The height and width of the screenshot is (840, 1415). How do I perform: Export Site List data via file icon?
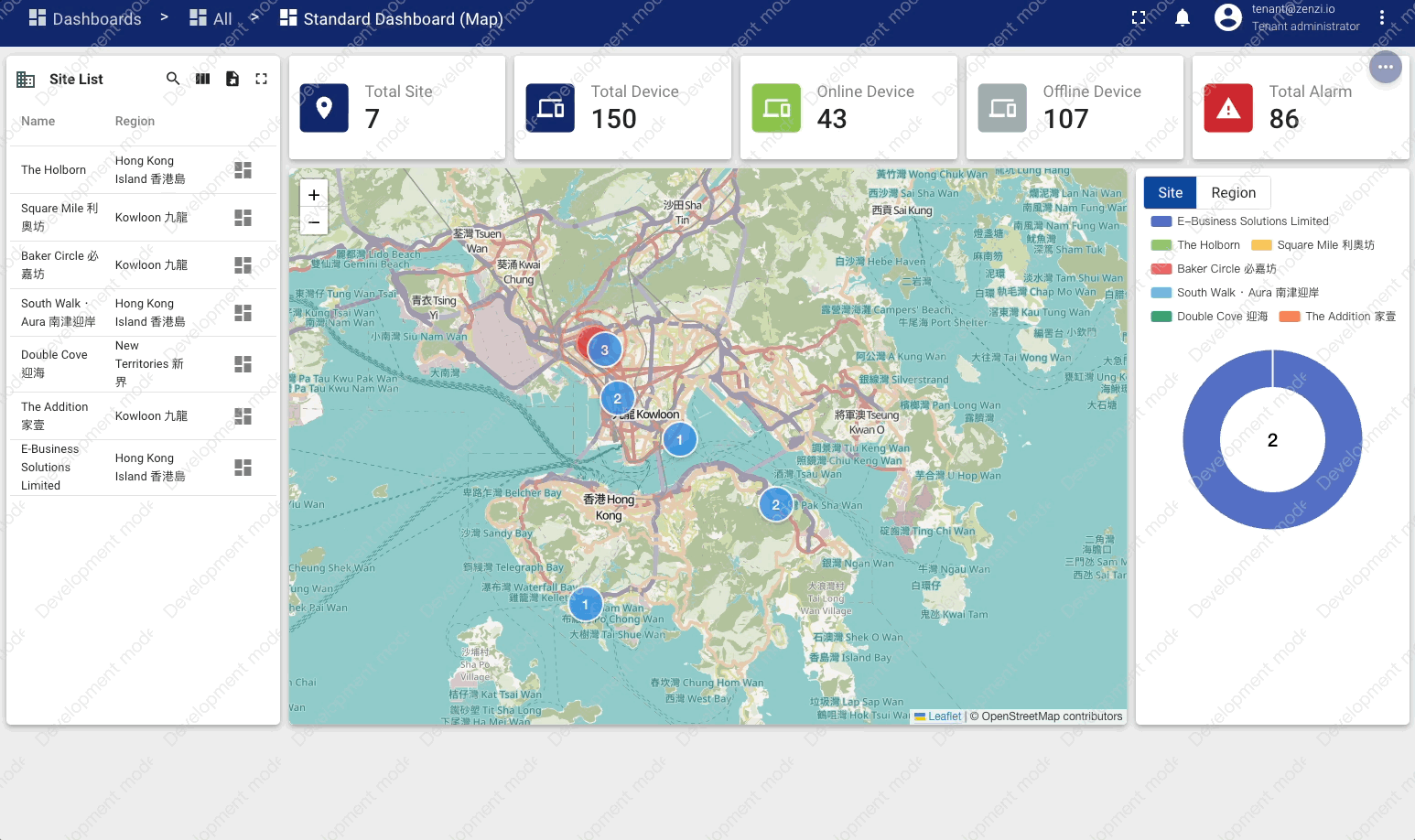232,79
